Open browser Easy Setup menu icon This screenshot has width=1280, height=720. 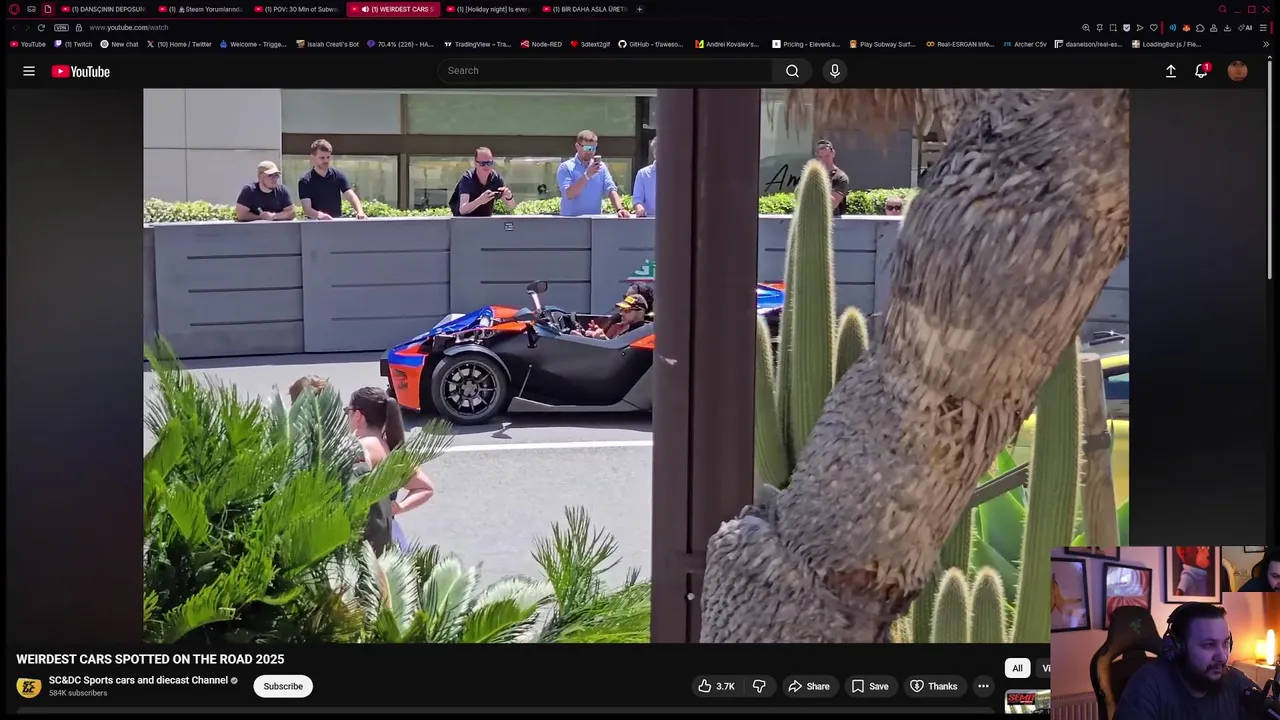[1263, 28]
